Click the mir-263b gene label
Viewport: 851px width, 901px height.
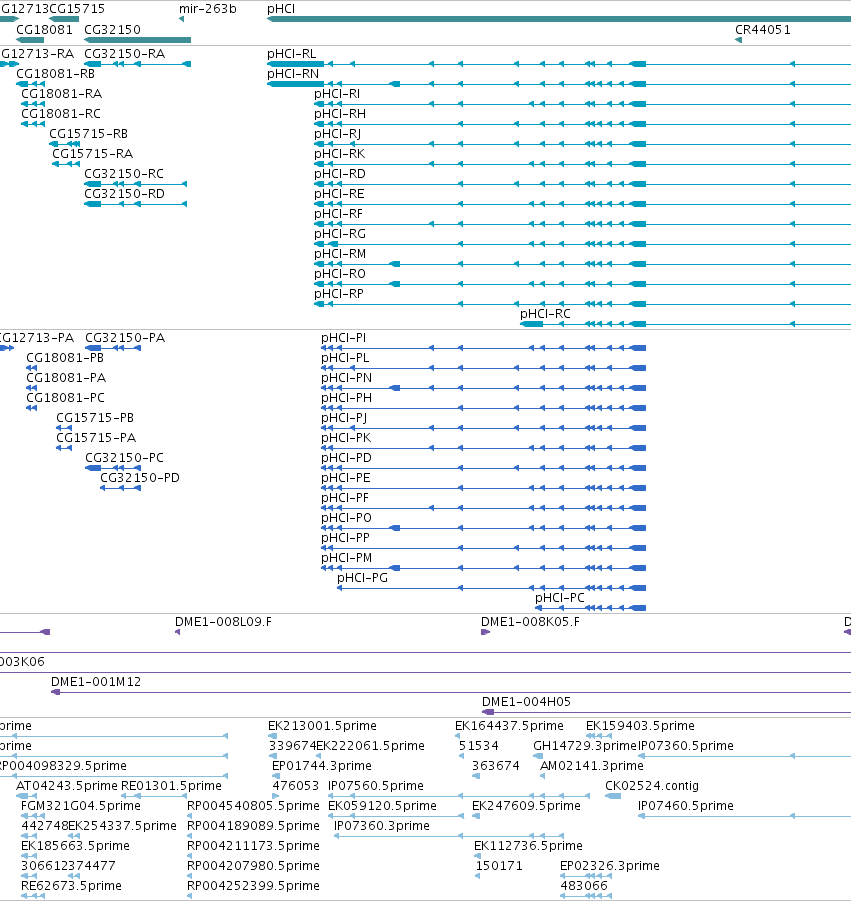tap(207, 9)
